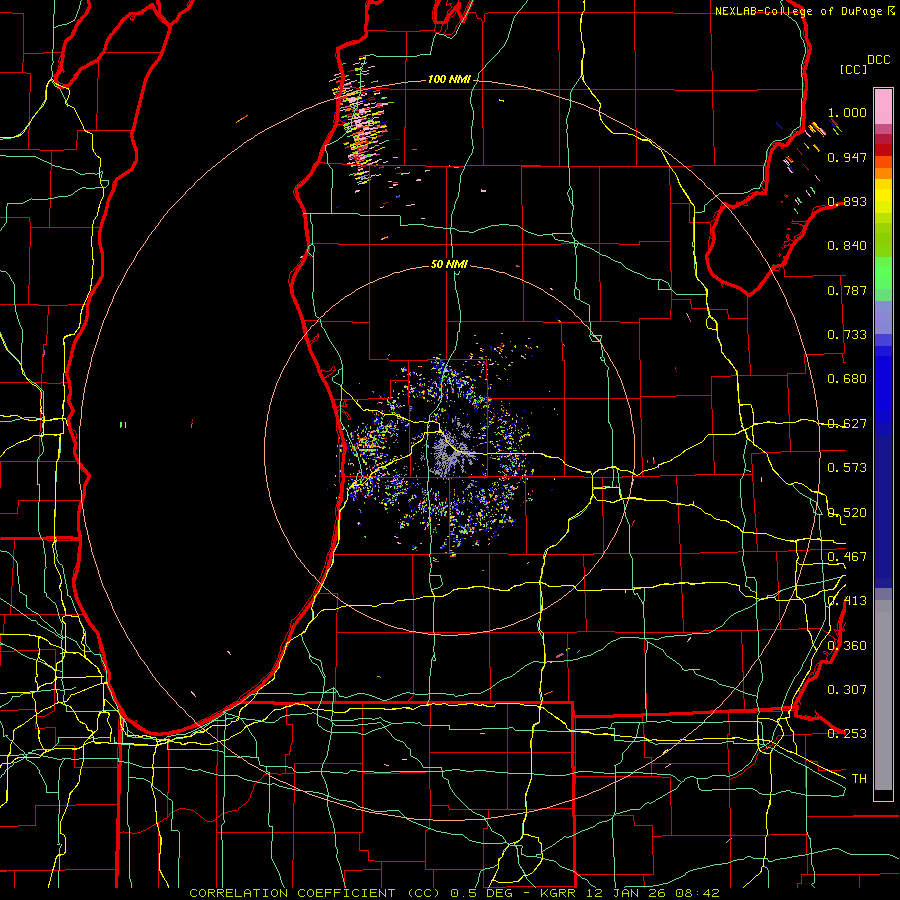The height and width of the screenshot is (900, 900).
Task: Pick the pink segment of the color bar
Action: 883,106
